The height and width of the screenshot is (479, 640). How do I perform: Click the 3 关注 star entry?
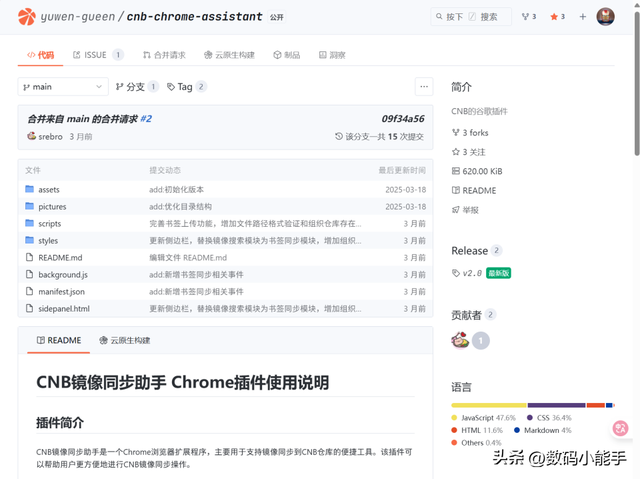coord(469,152)
